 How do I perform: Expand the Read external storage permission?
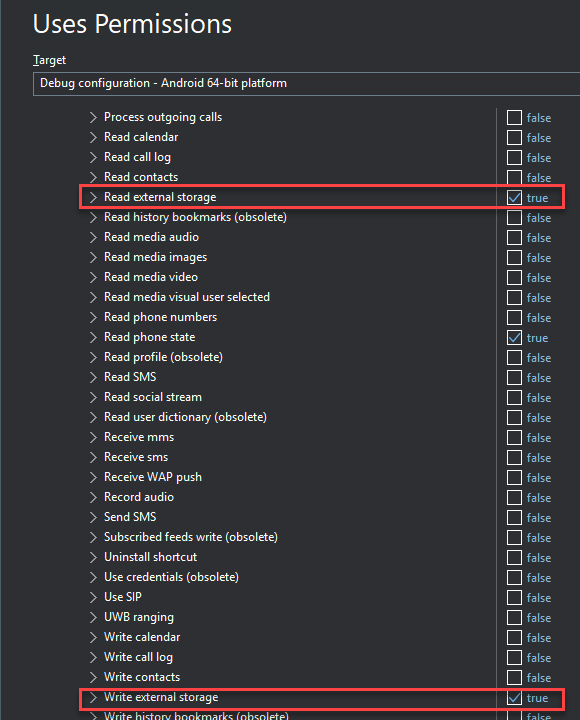93,197
